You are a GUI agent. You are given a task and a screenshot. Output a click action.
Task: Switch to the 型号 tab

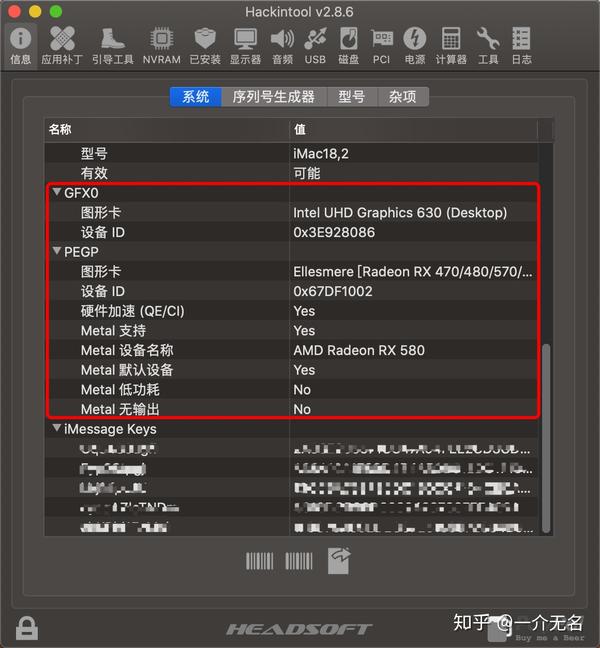pyautogui.click(x=352, y=97)
